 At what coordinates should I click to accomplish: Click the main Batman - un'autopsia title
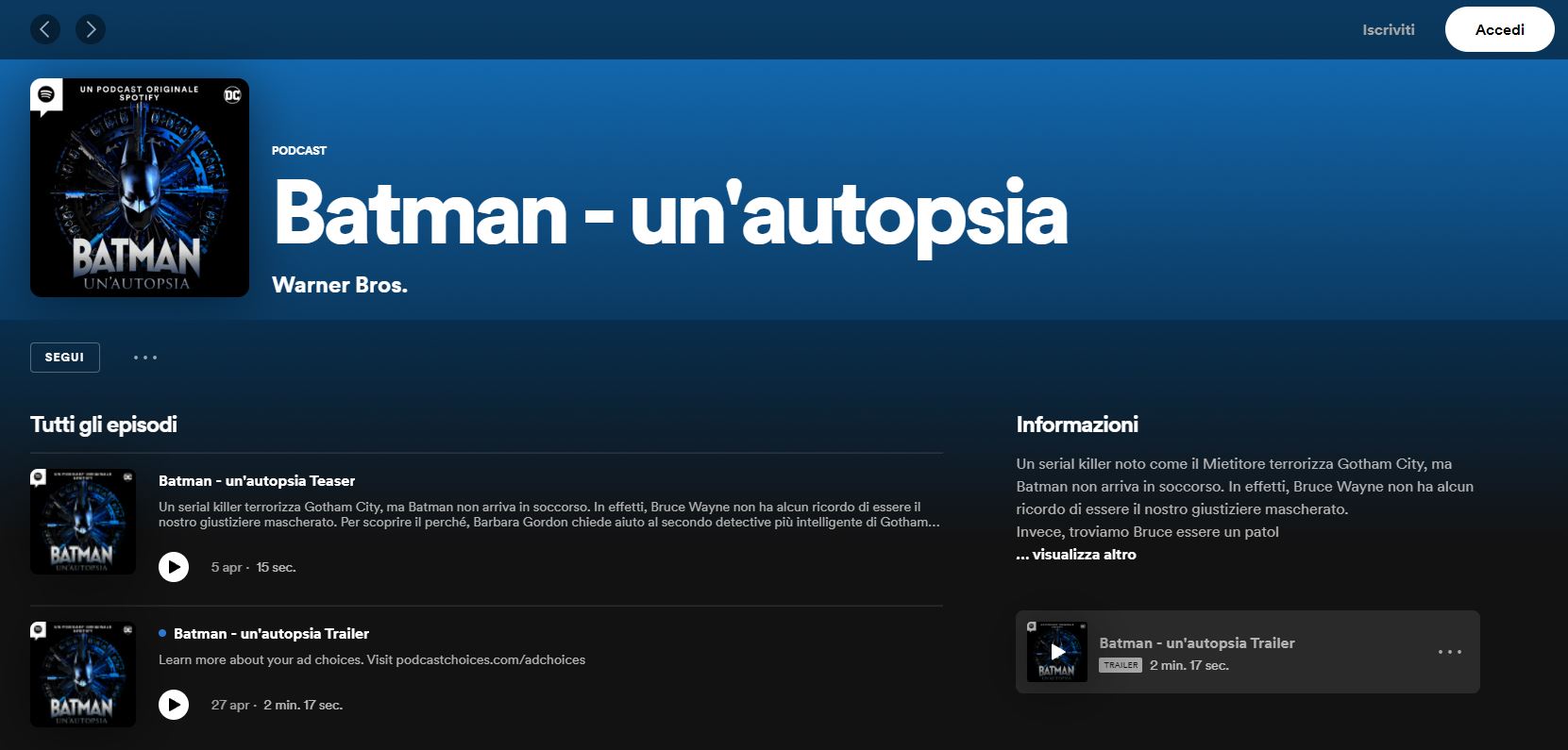[670, 214]
